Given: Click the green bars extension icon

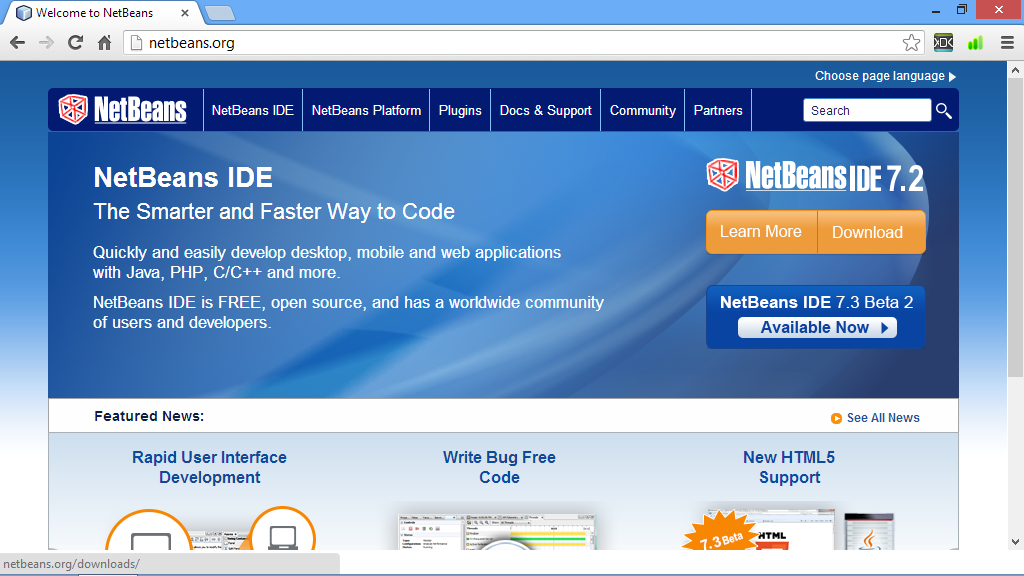Looking at the screenshot, I should (975, 43).
